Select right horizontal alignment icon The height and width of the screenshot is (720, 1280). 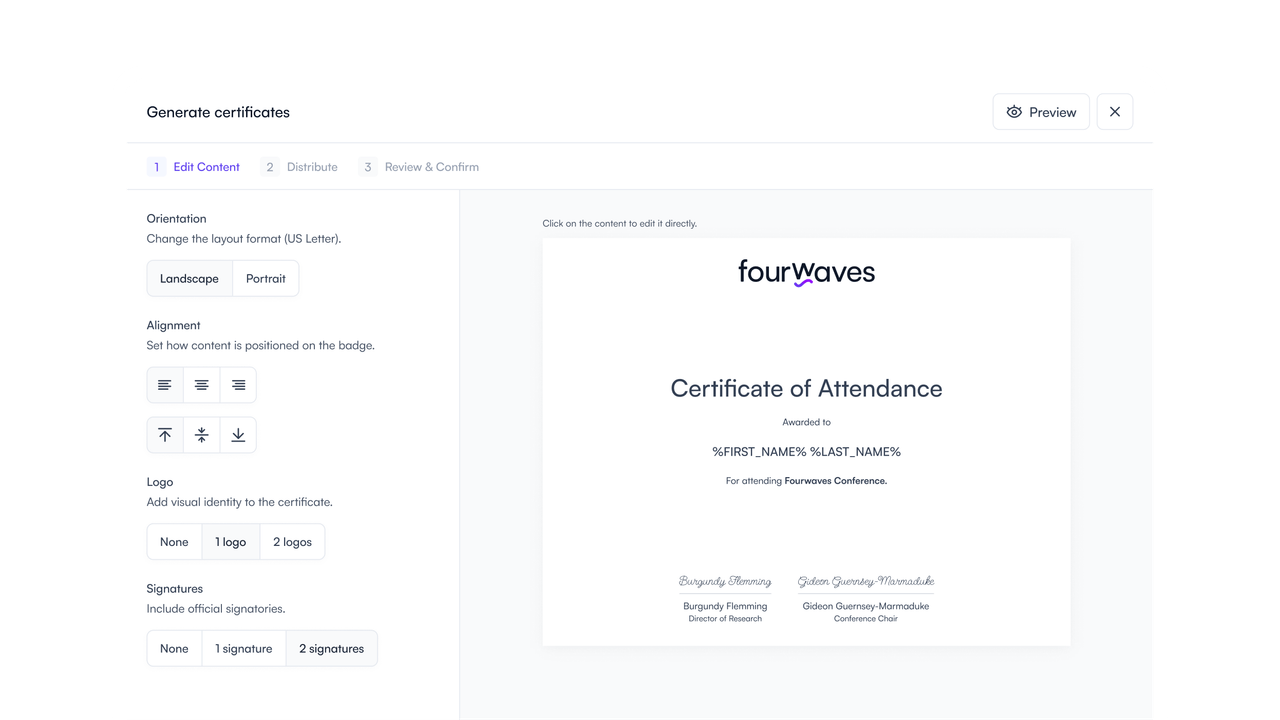[238, 385]
